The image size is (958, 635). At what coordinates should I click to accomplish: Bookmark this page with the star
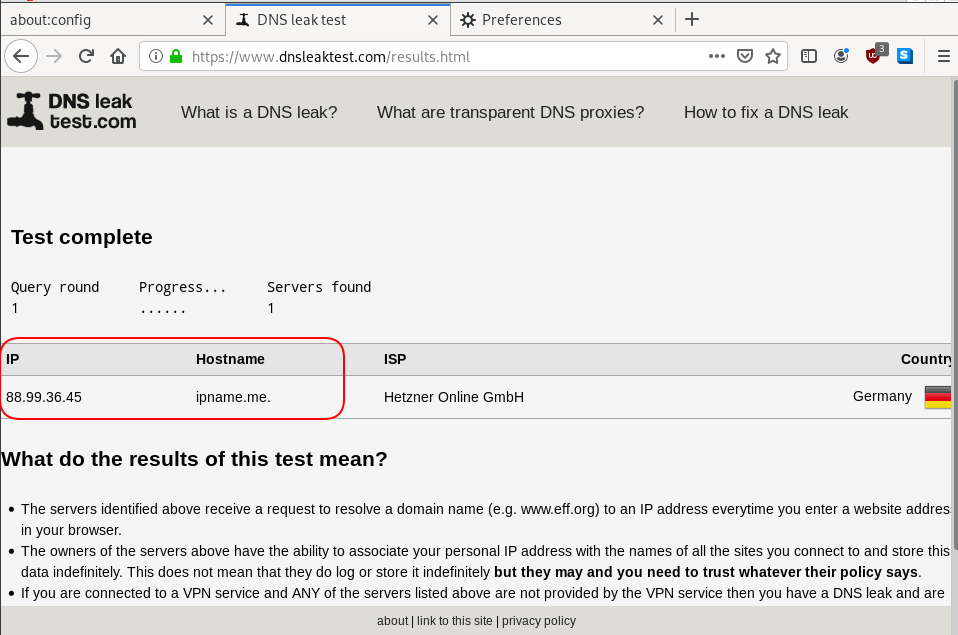coord(772,57)
